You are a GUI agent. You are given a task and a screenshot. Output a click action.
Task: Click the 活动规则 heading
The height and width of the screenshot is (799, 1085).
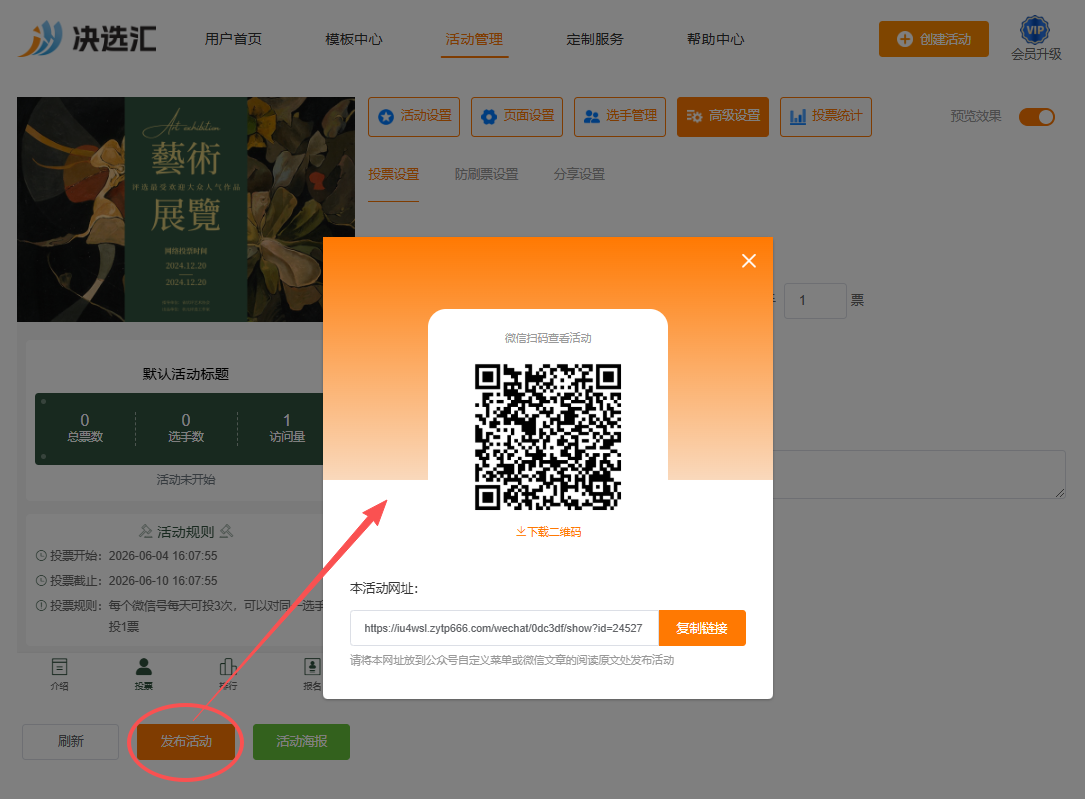click(185, 532)
